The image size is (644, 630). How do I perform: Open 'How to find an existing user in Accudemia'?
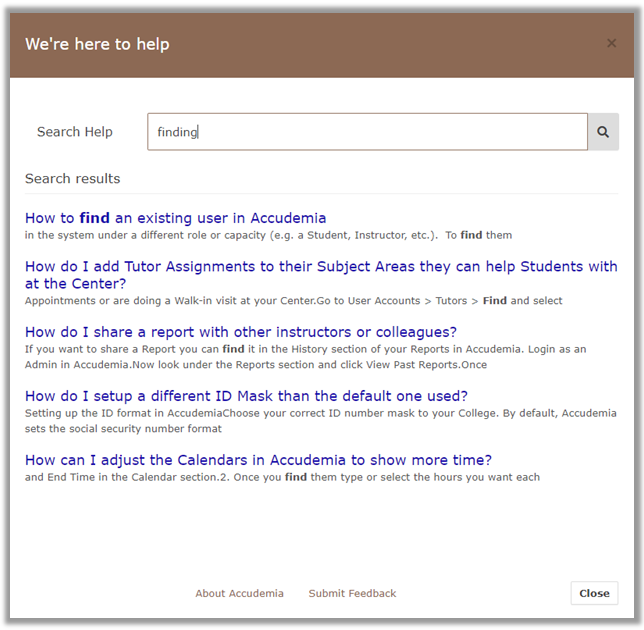pos(175,218)
